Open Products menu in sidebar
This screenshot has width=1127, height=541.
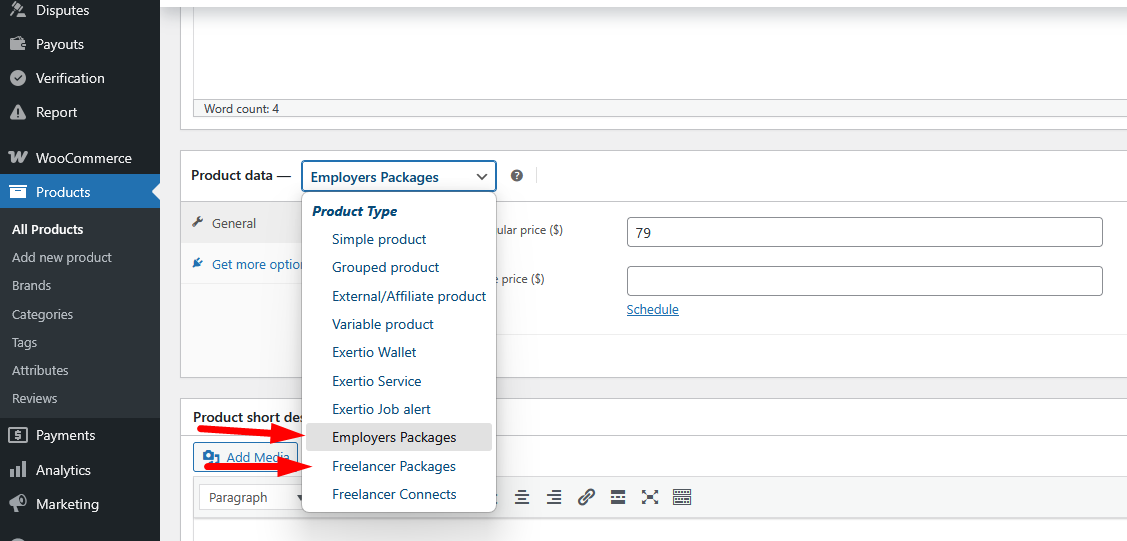pos(80,192)
